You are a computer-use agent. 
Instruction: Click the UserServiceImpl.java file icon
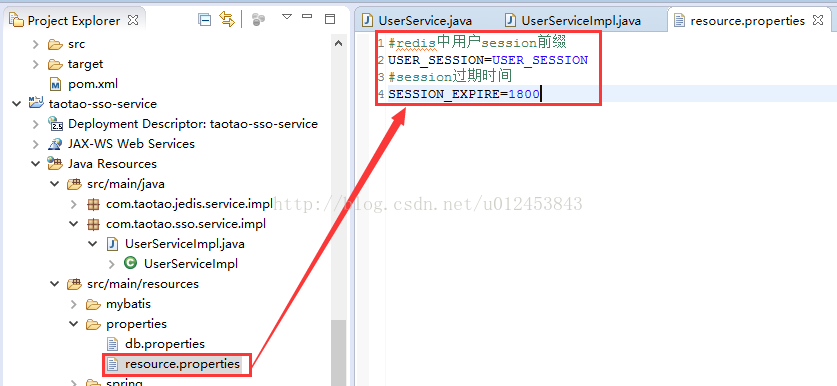[x=112, y=244]
